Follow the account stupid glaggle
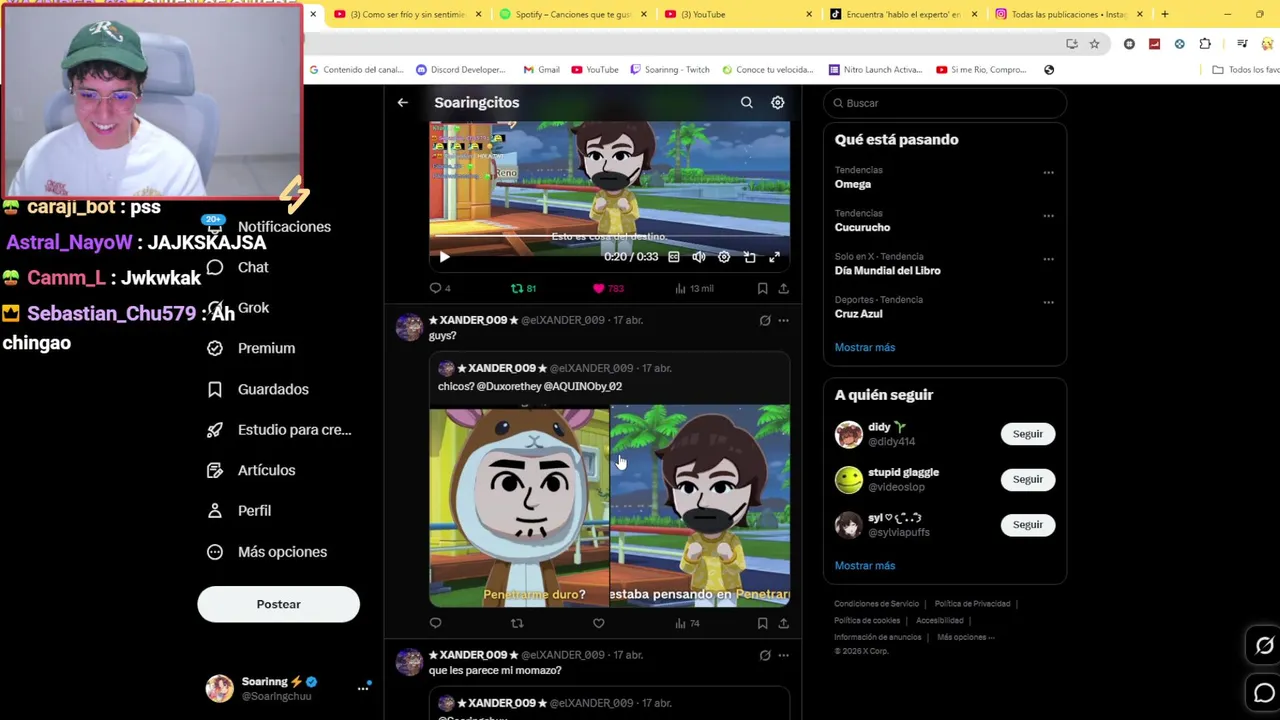Image resolution: width=1280 pixels, height=720 pixels. pyautogui.click(x=1027, y=479)
